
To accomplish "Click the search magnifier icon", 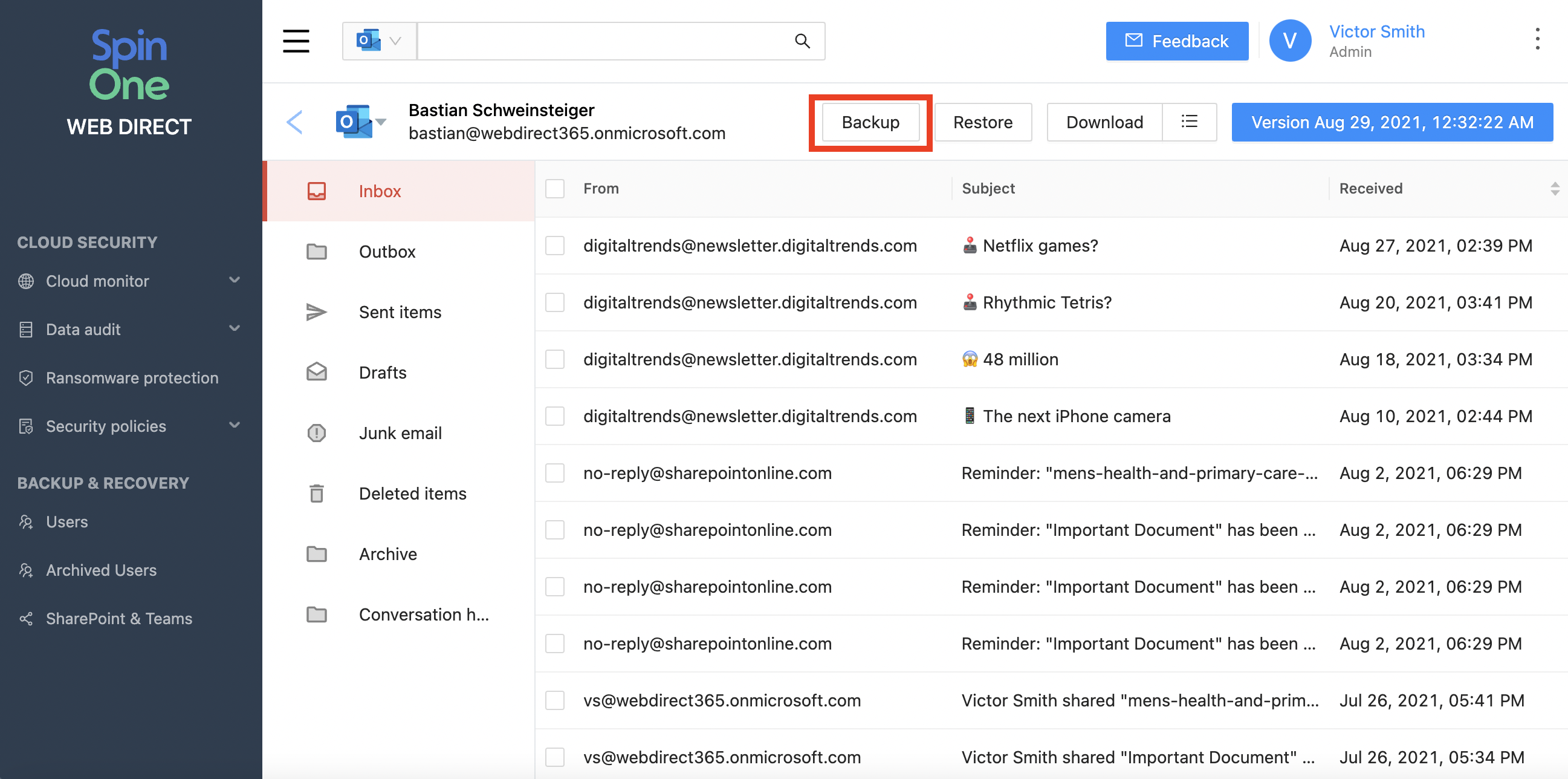I will click(802, 41).
